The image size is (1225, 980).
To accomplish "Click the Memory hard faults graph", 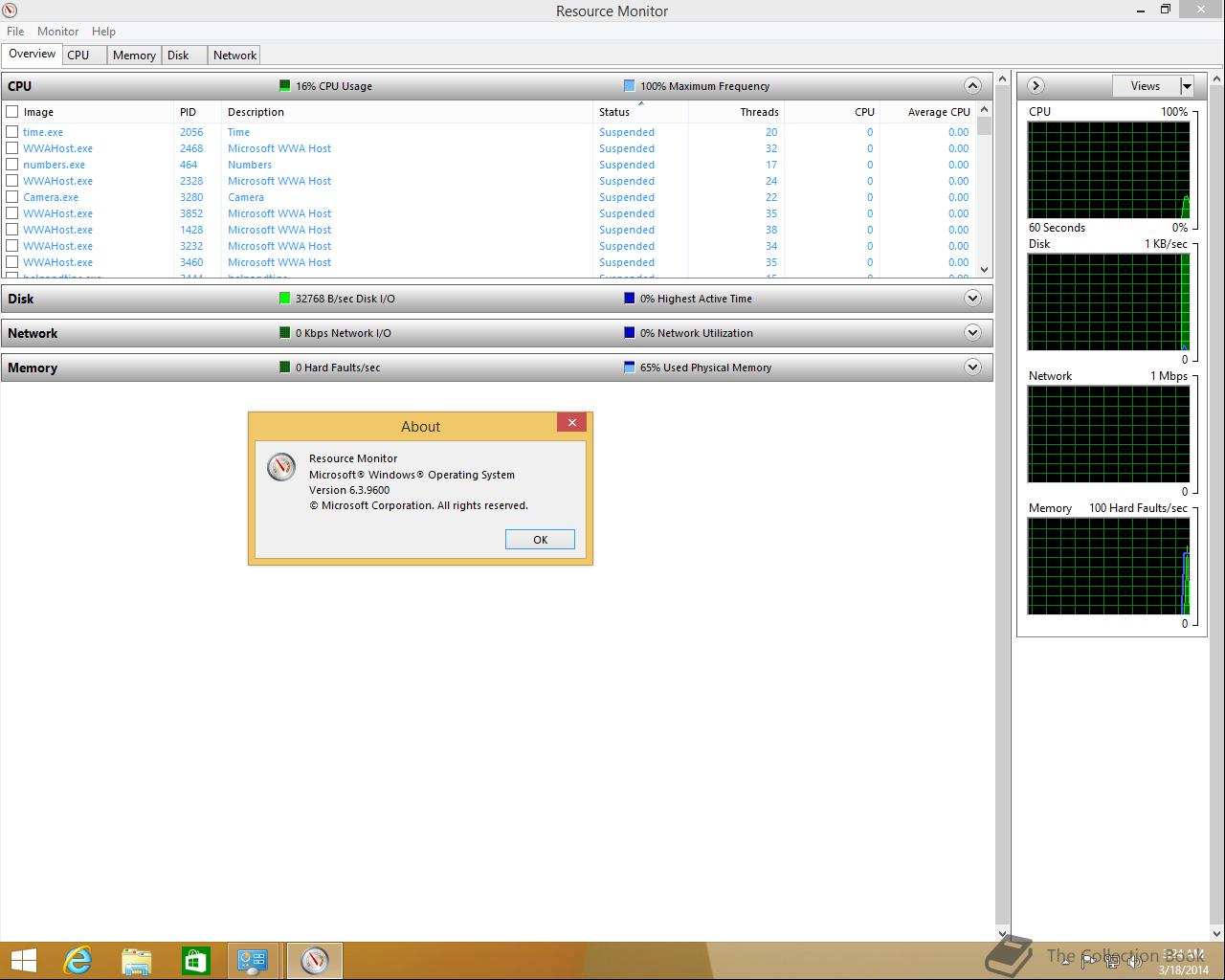I will tap(1108, 567).
